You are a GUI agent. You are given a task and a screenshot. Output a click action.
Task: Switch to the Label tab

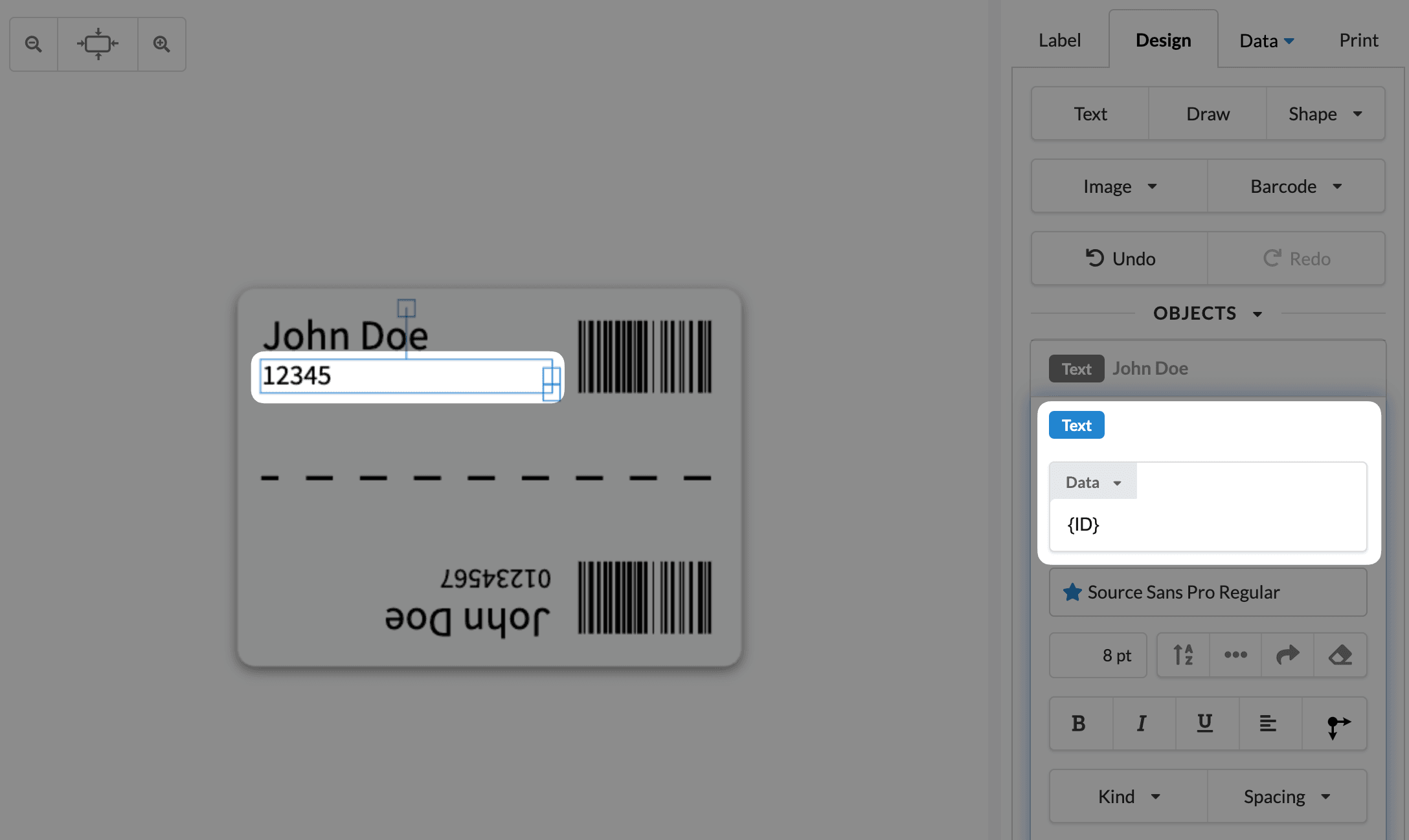[x=1059, y=39]
